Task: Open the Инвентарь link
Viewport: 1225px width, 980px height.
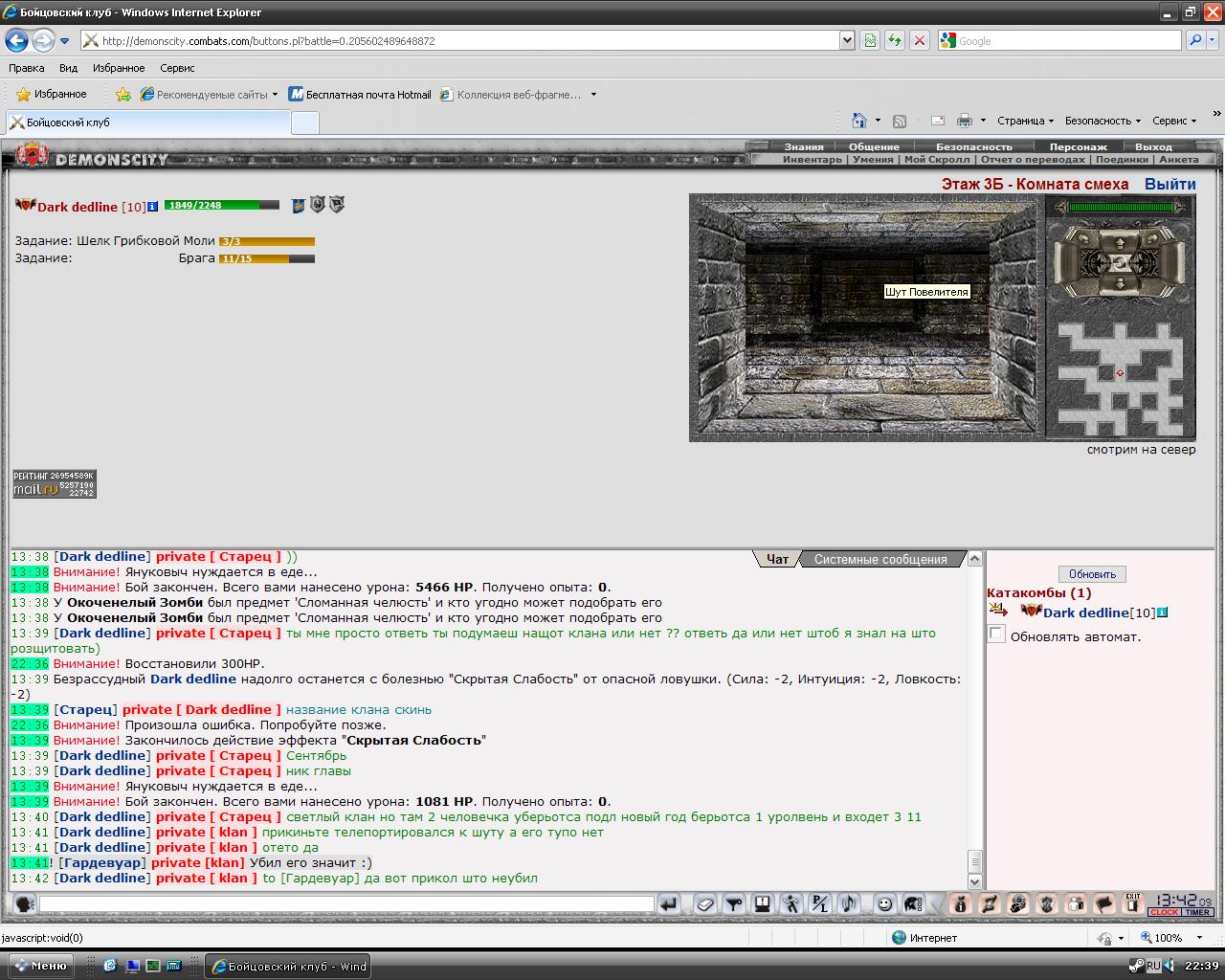Action: tap(812, 160)
